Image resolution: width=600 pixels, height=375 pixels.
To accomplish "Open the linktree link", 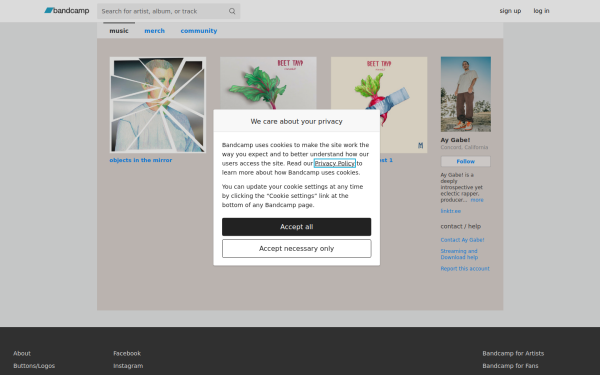I will (450, 211).
